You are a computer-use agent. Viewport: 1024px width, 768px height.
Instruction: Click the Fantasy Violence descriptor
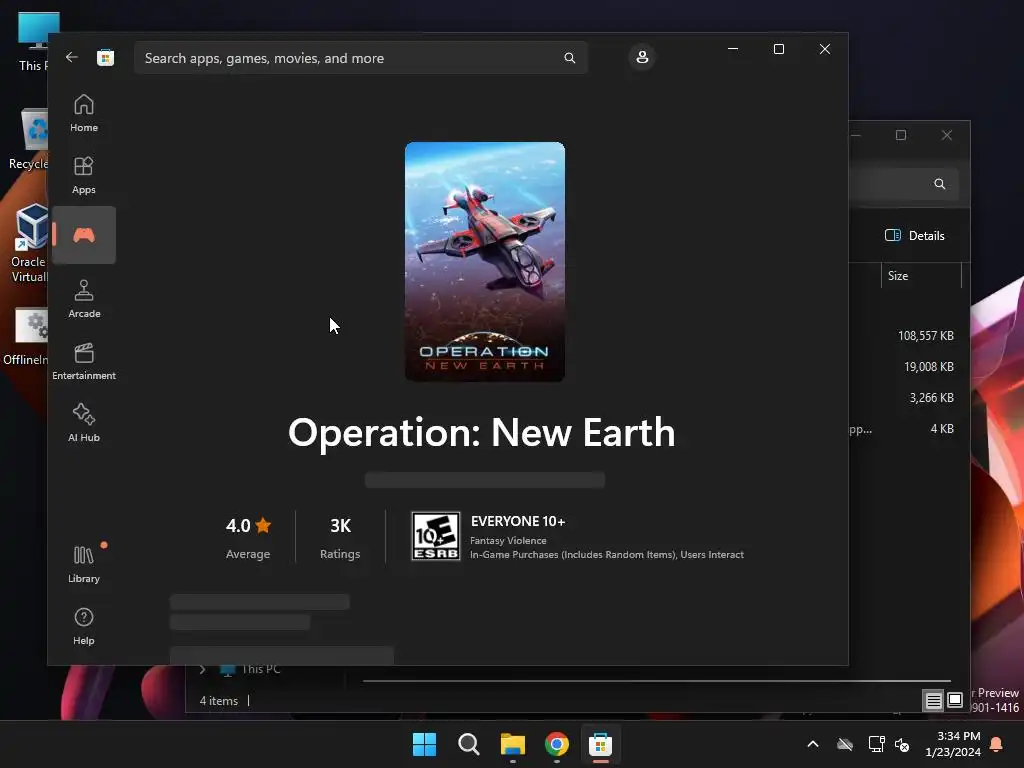click(508, 541)
